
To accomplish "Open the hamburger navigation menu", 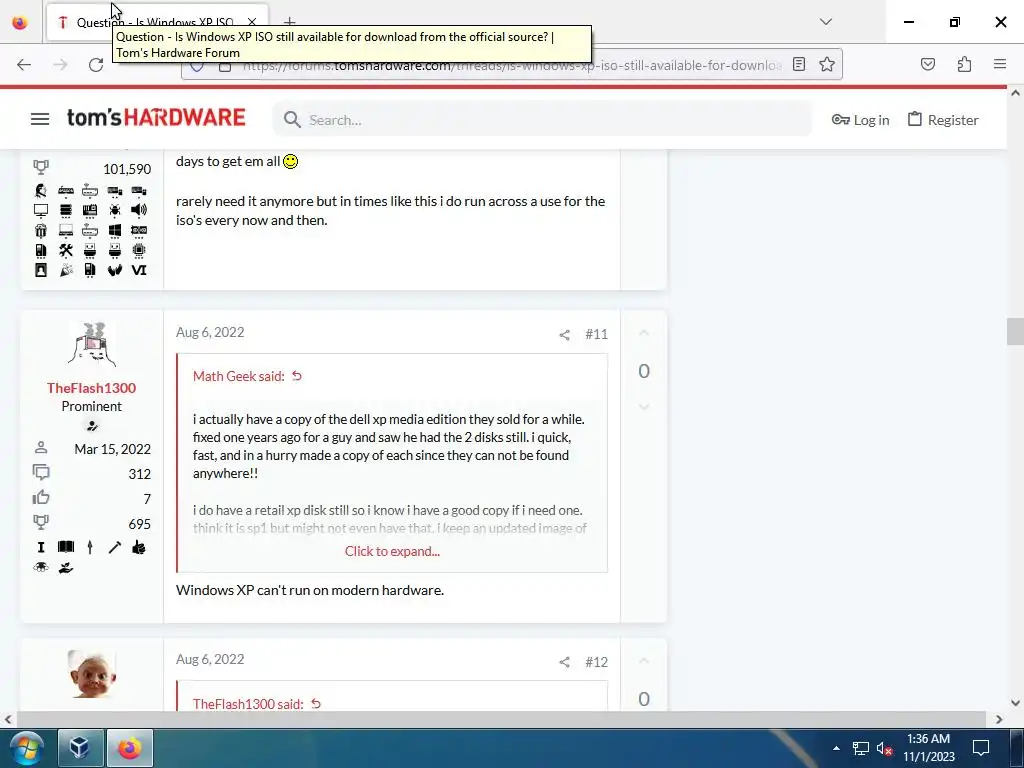I will click(40, 120).
